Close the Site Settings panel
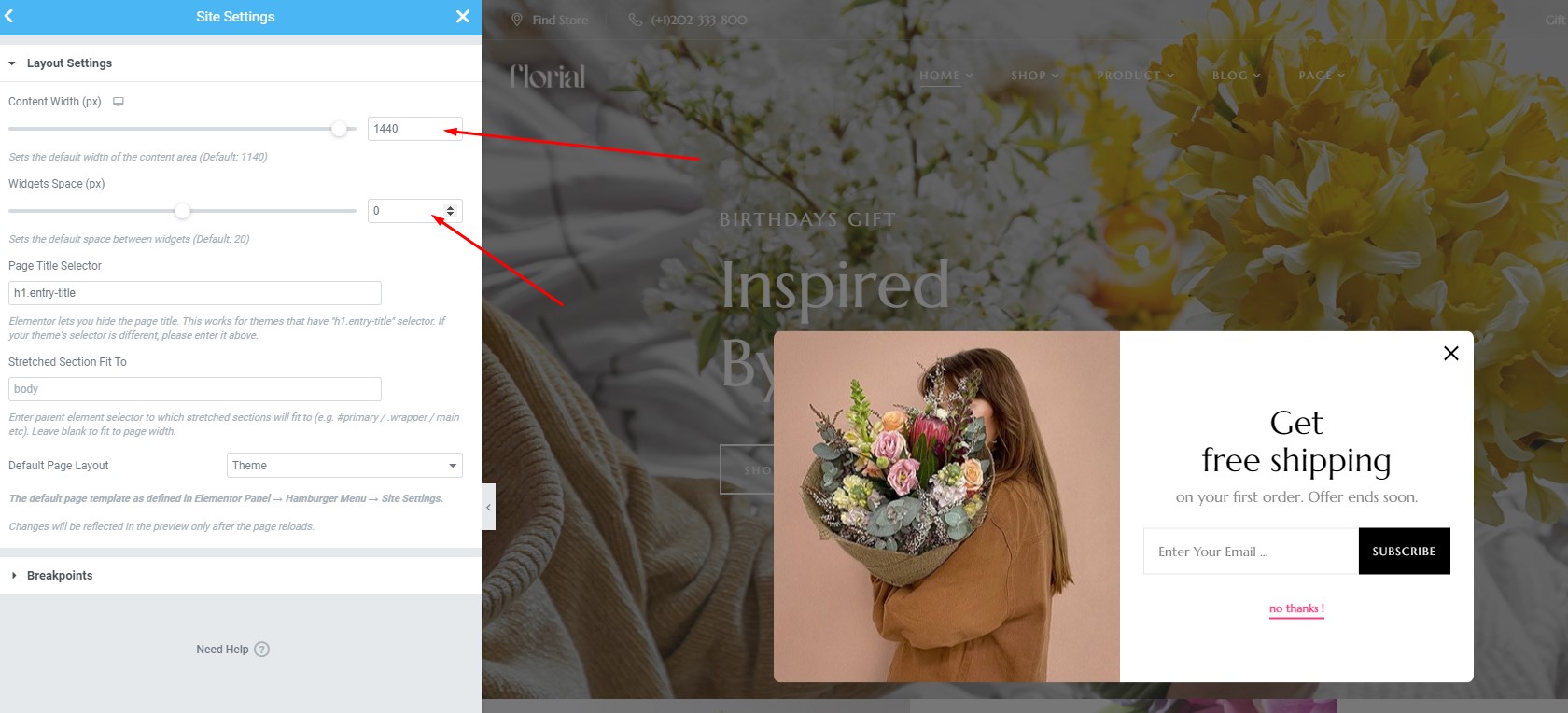This screenshot has height=713, width=1568. 463,16
